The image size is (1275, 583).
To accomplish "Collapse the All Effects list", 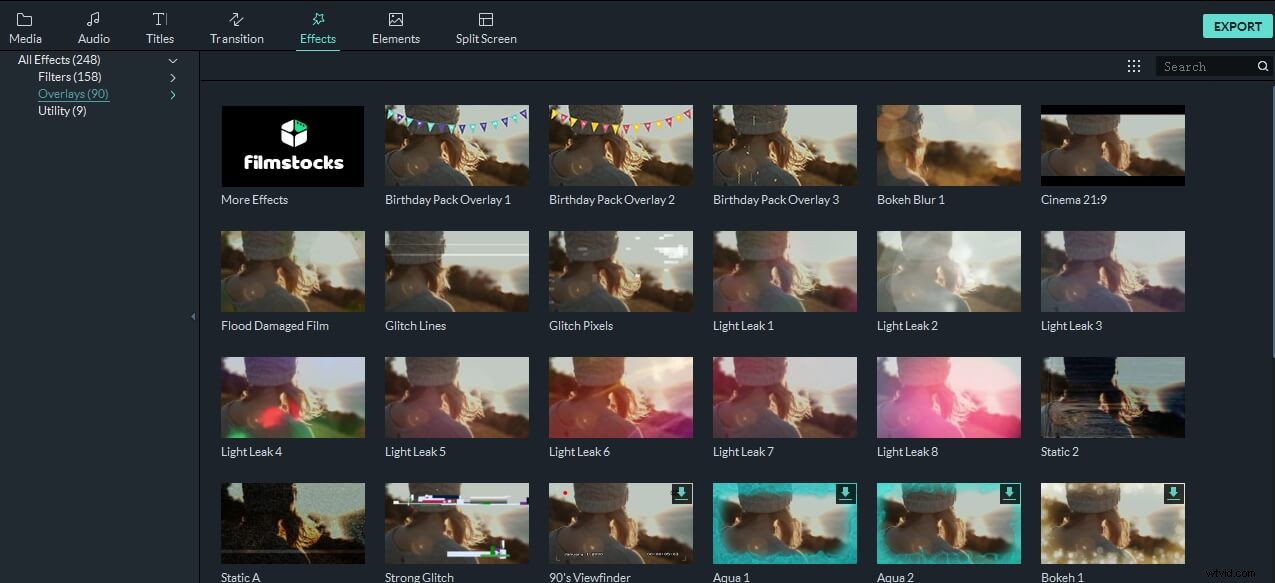I will [x=172, y=60].
